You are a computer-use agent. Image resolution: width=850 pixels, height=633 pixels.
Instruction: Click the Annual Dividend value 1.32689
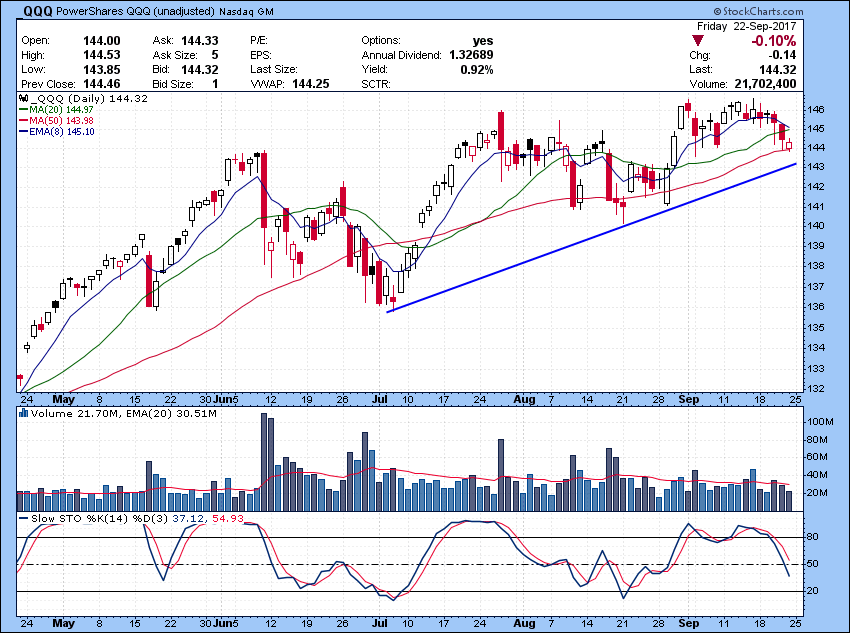pos(471,55)
